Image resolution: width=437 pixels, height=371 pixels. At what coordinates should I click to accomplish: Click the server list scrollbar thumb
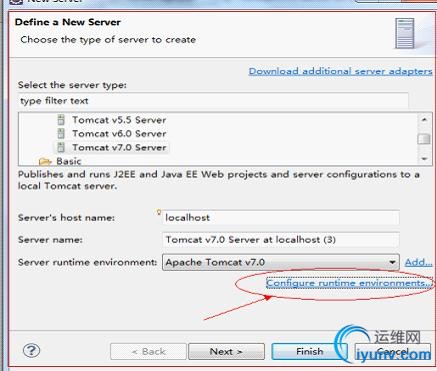tap(424, 139)
